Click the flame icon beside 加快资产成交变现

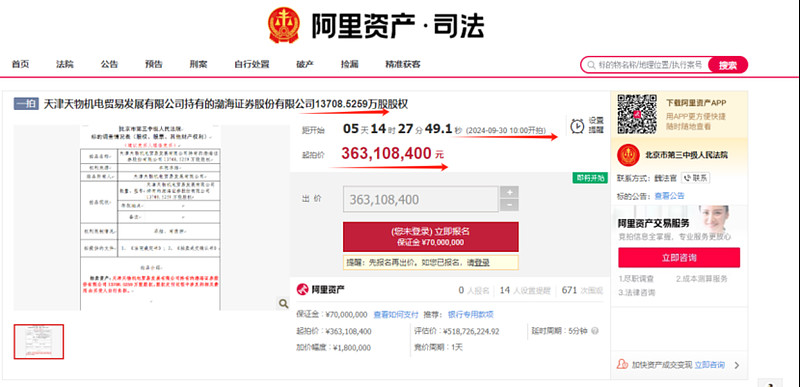click(622, 365)
